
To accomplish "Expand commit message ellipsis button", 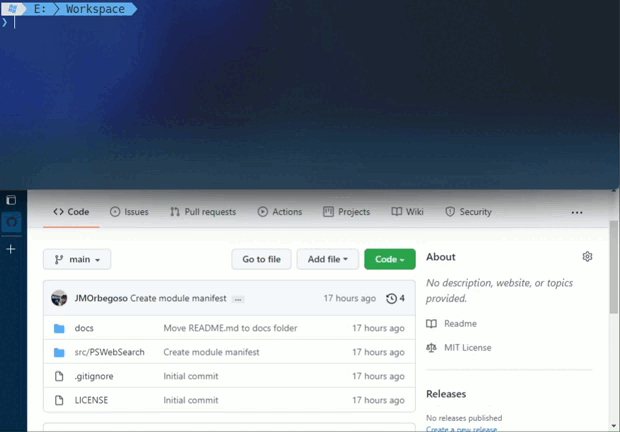I will pyautogui.click(x=238, y=299).
